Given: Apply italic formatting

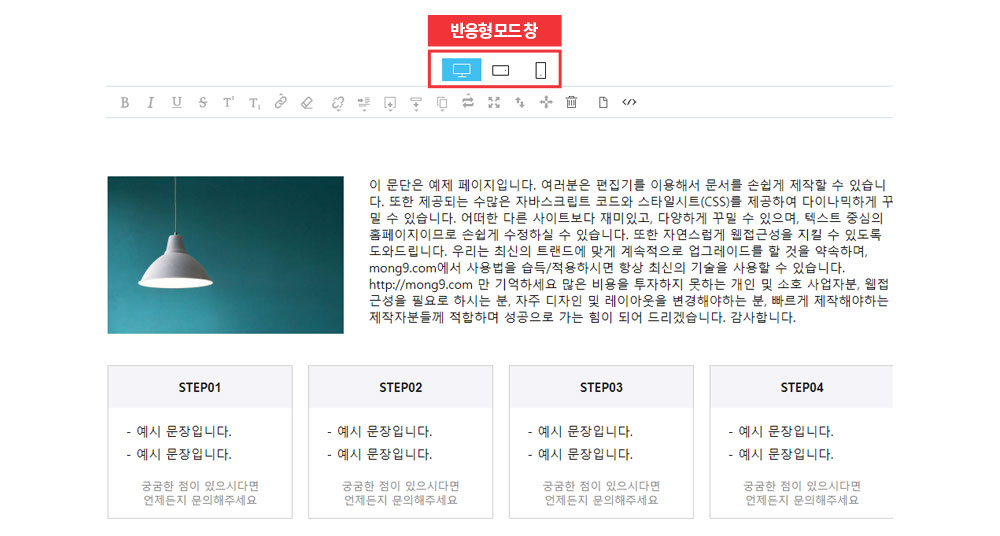Looking at the screenshot, I should (x=151, y=102).
